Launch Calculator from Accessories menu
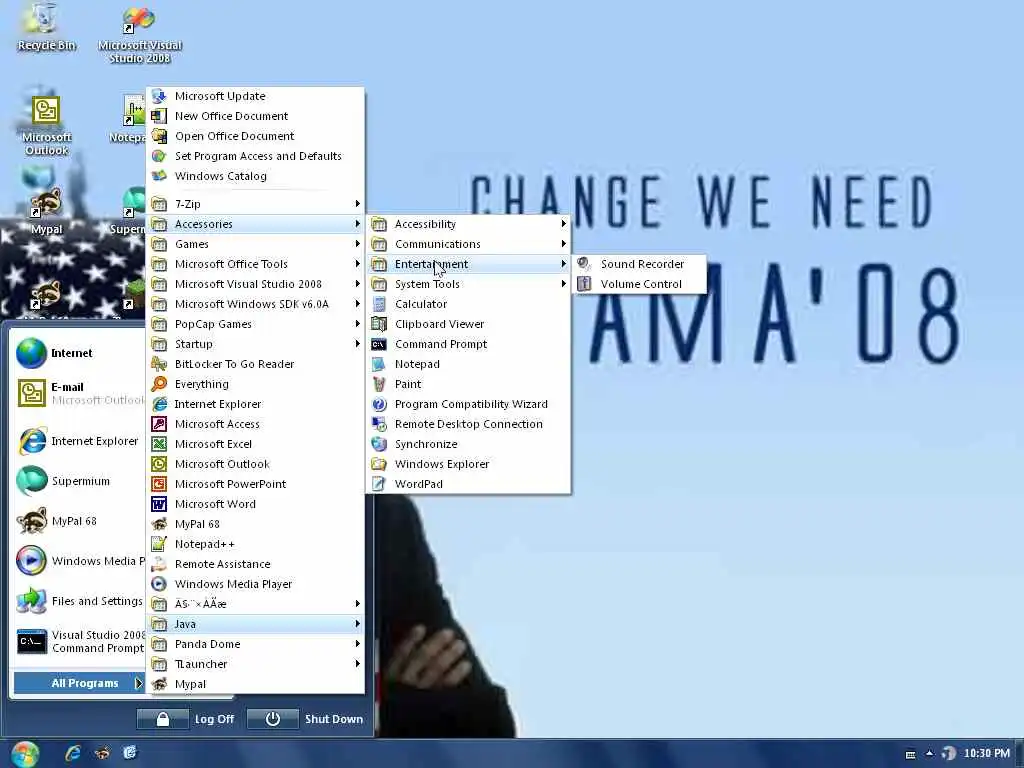Image resolution: width=1024 pixels, height=768 pixels. (x=468, y=304)
